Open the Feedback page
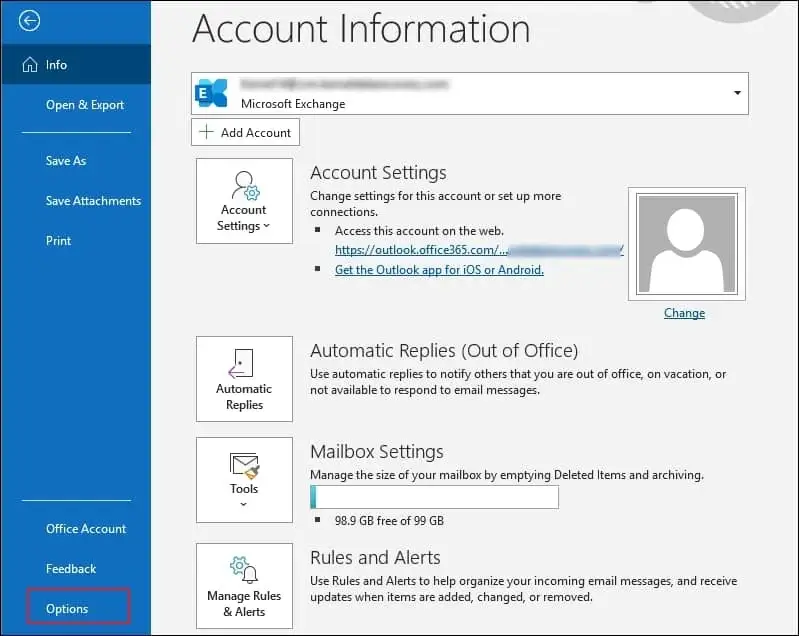Image resolution: width=799 pixels, height=636 pixels. 71,569
